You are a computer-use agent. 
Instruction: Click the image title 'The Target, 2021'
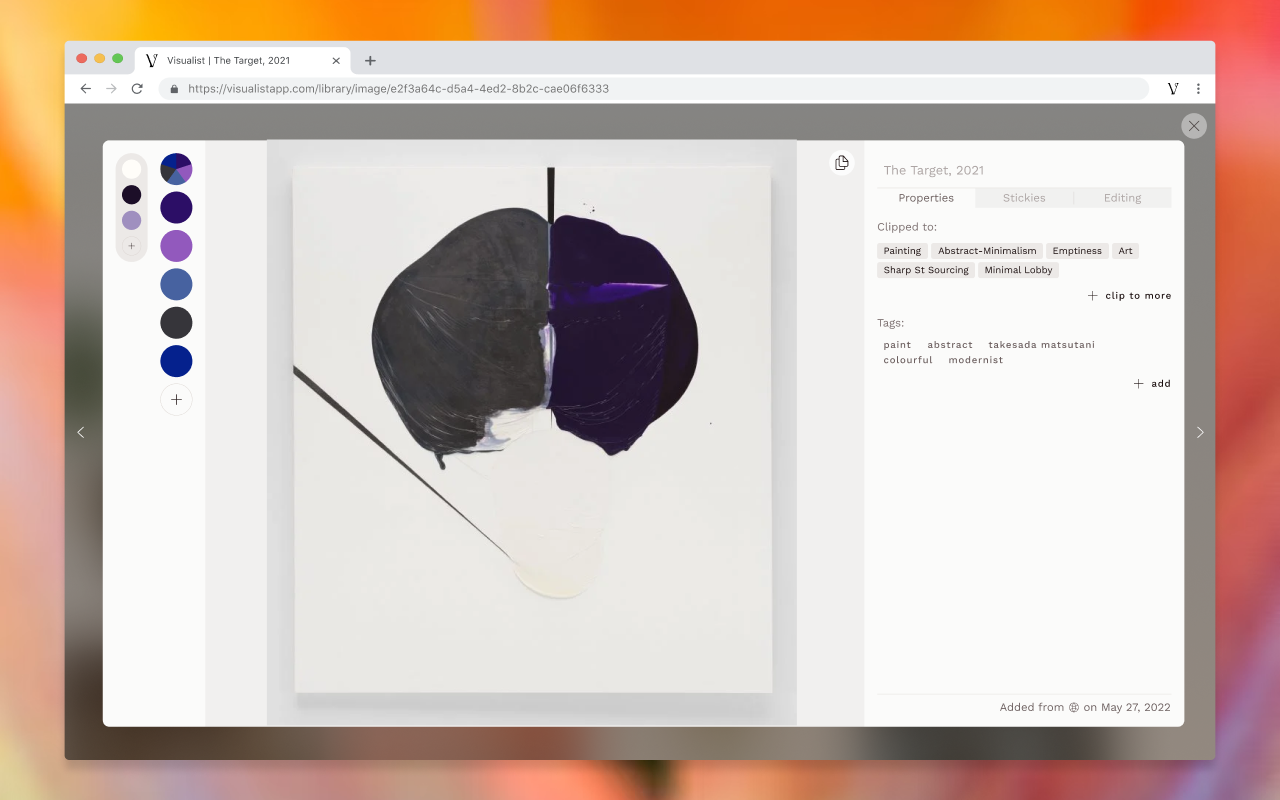pos(934,170)
